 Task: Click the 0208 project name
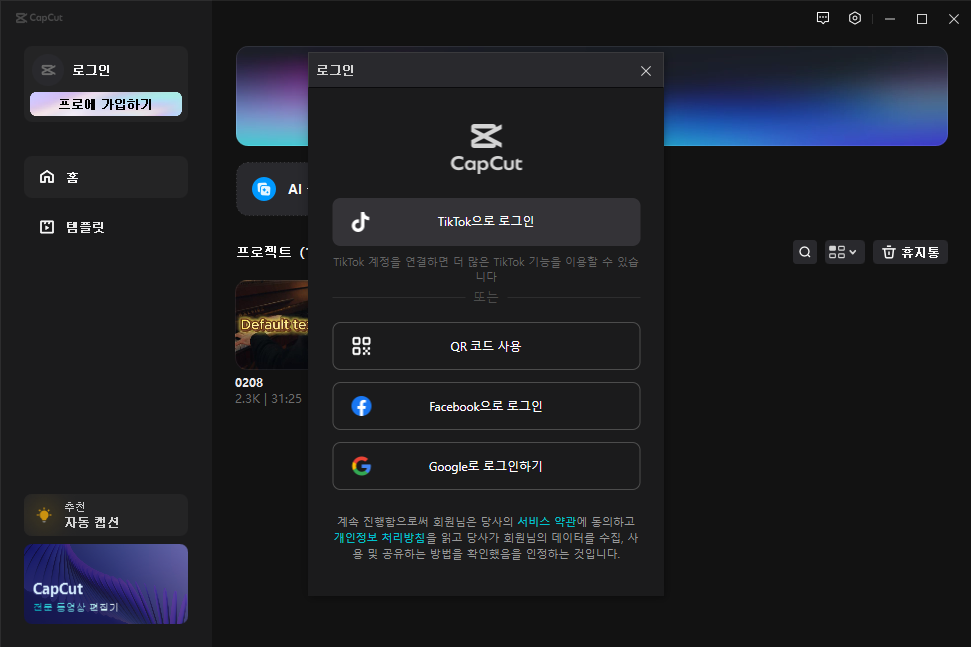click(x=249, y=383)
